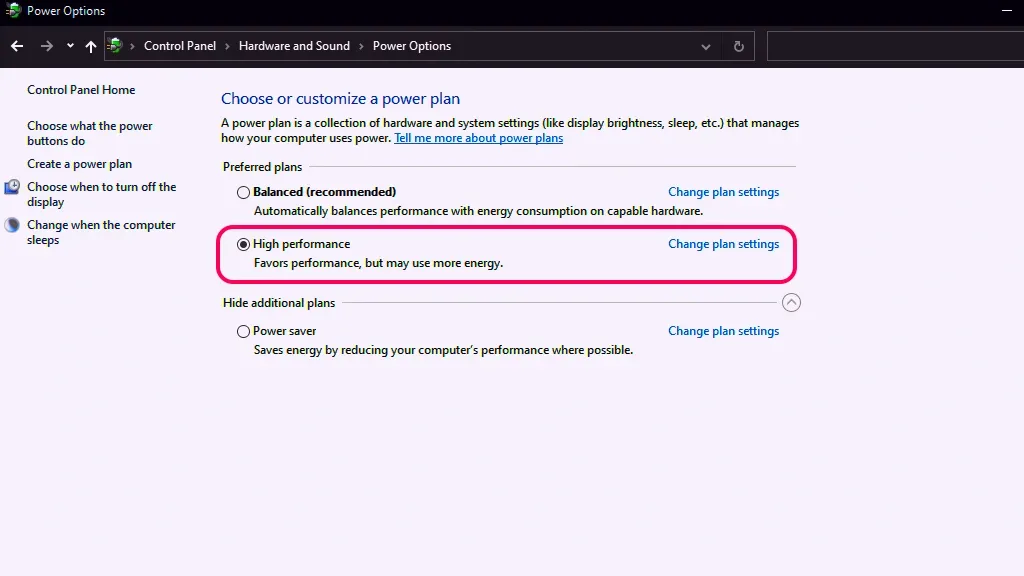
Task: Click the Power Options icon in the address bar
Action: (115, 46)
